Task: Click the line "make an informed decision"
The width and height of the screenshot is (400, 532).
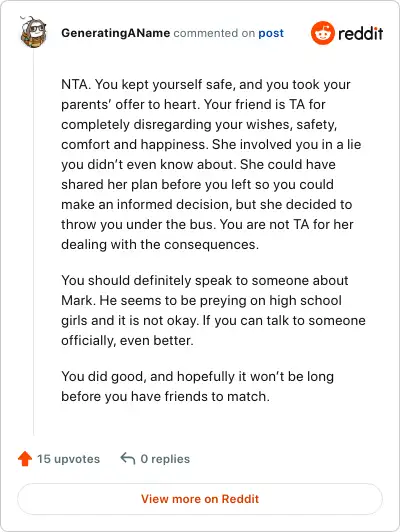Action: tap(207, 204)
